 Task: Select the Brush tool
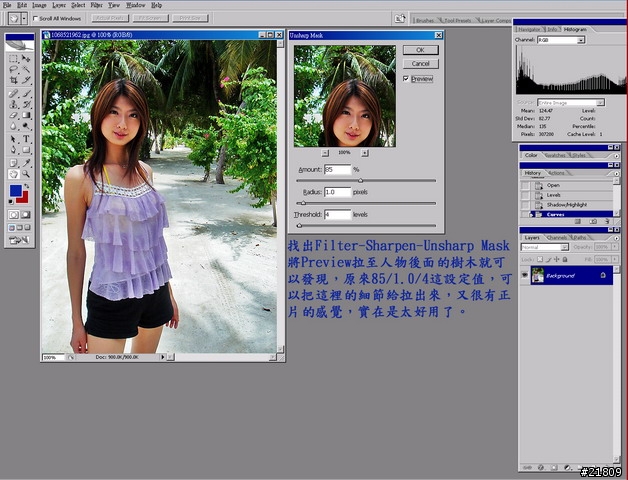point(26,94)
